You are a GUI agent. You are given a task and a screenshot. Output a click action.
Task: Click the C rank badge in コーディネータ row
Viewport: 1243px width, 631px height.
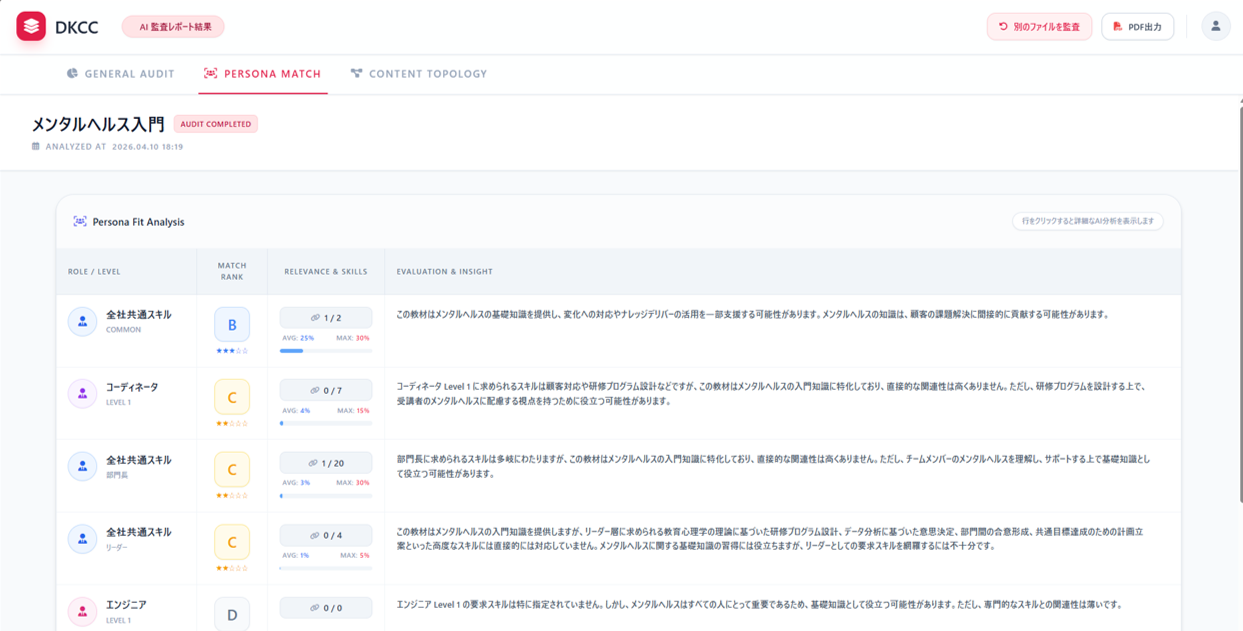(232, 397)
